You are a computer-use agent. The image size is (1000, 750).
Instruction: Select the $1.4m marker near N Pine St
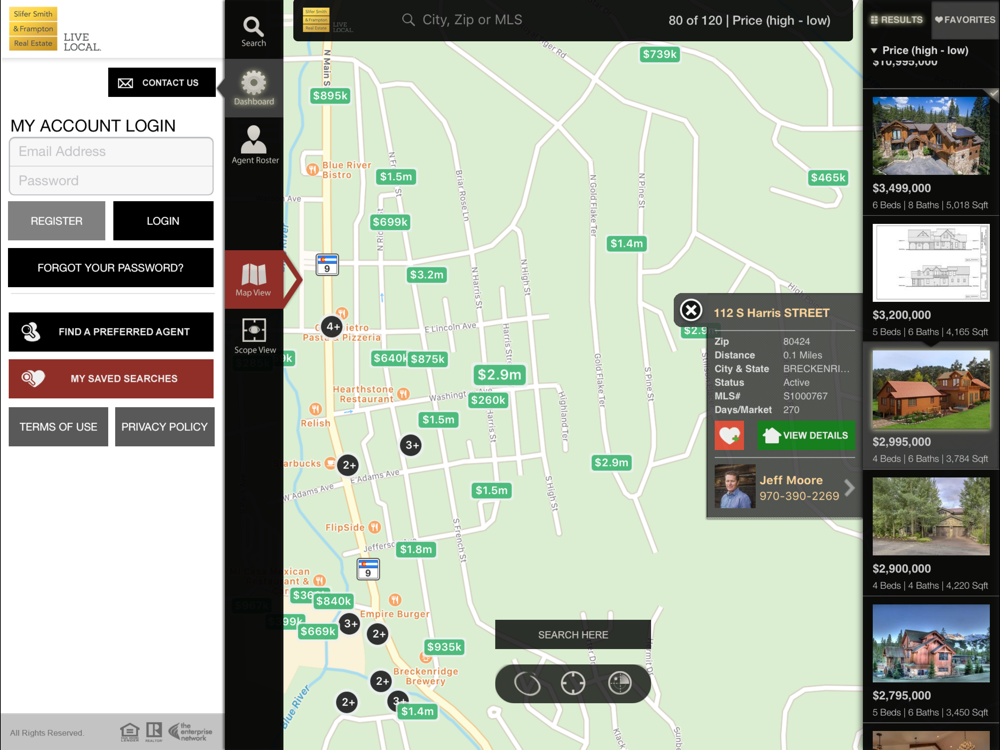pyautogui.click(x=627, y=243)
